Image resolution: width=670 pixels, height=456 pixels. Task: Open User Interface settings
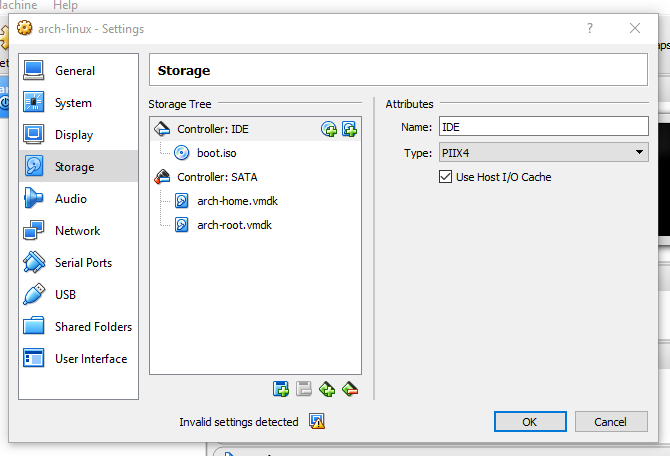click(79, 359)
